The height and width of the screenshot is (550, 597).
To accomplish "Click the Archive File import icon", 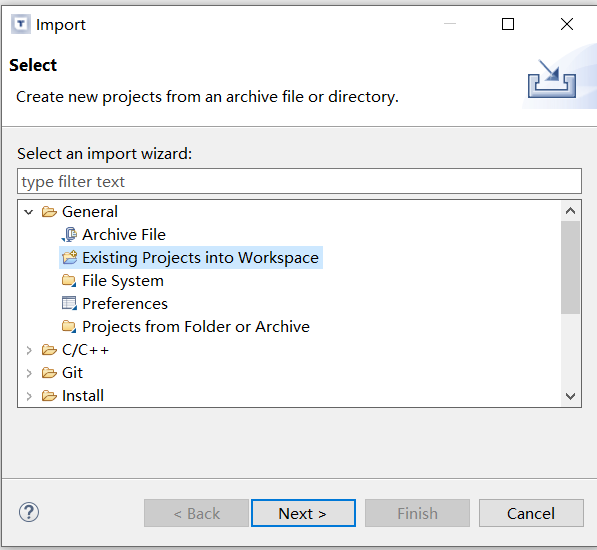I will coord(69,234).
